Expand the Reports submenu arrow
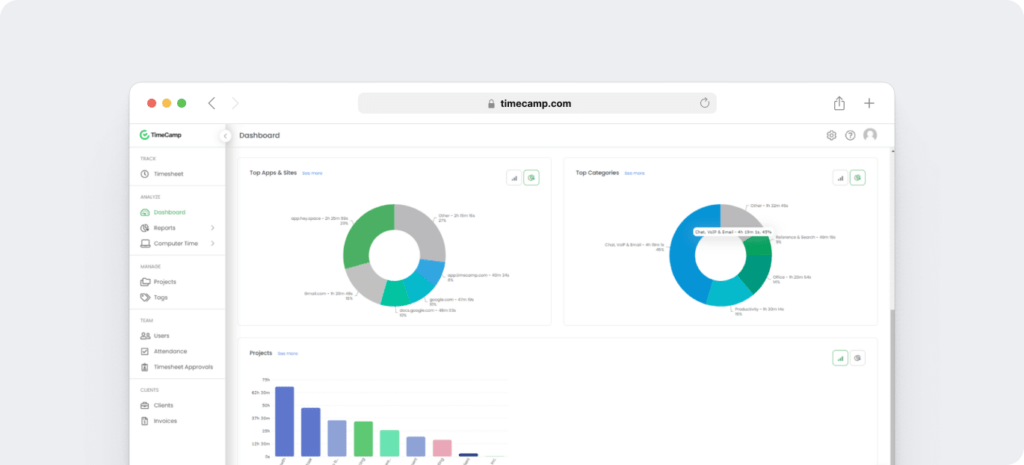1024x465 pixels. pyautogui.click(x=213, y=228)
